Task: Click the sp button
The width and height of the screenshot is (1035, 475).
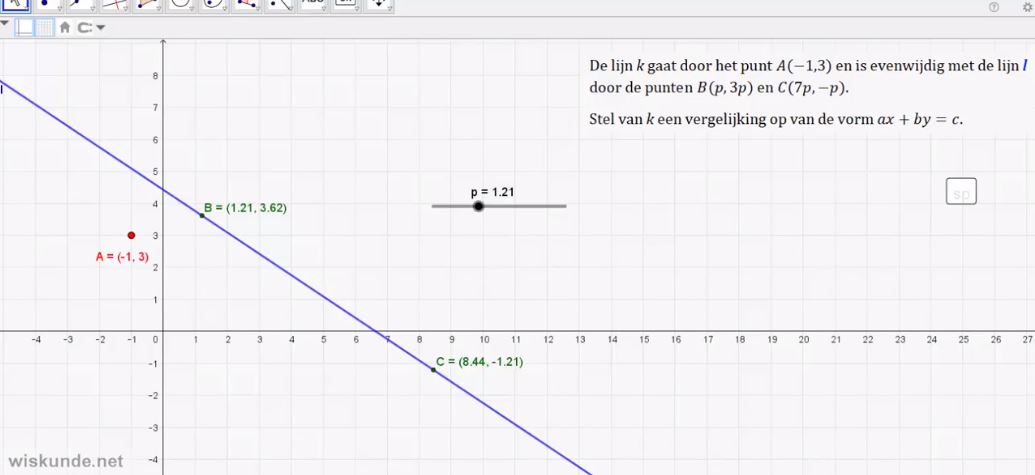Action: [x=961, y=191]
